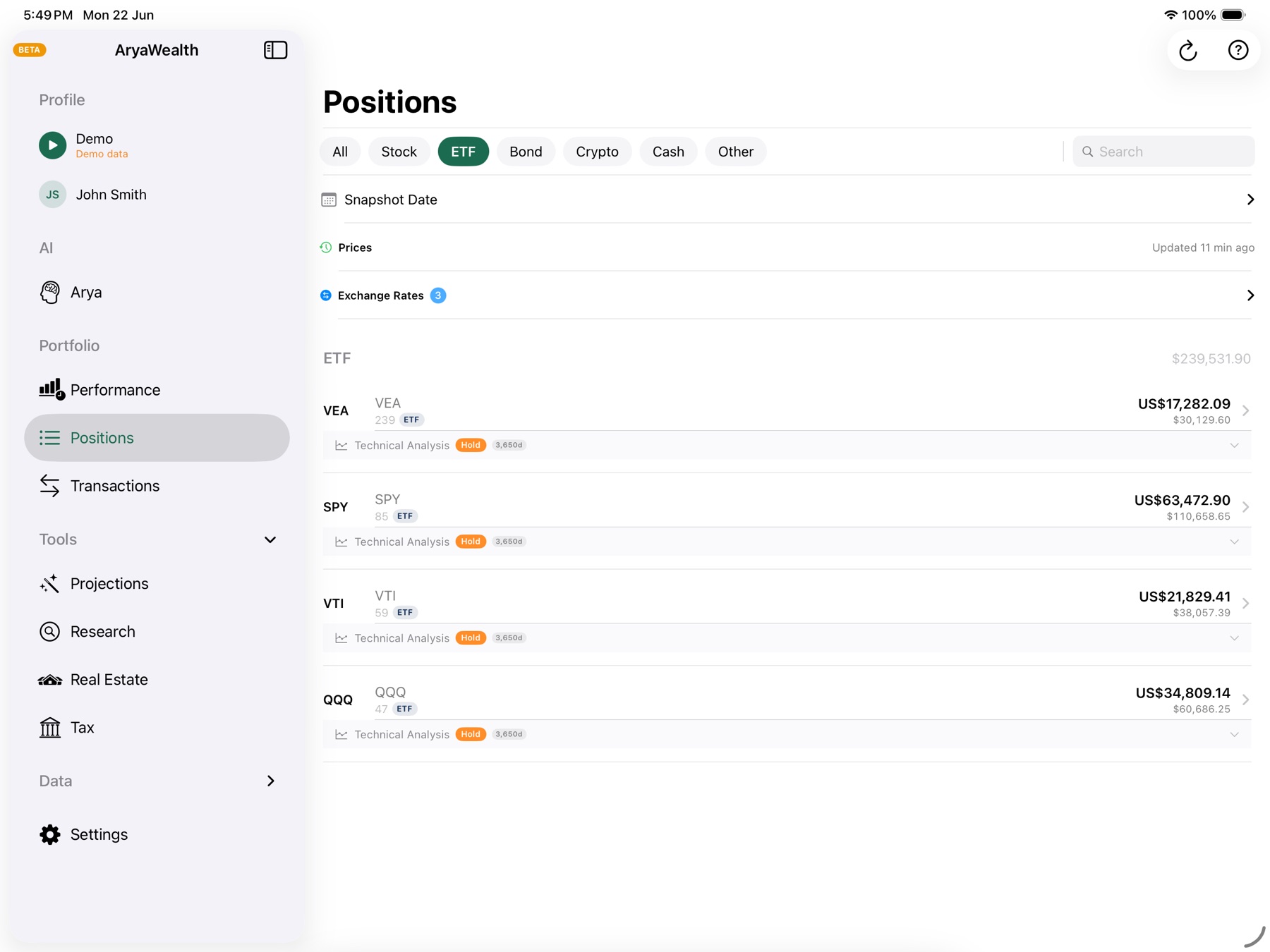This screenshot has width=1270, height=952.
Task: Open QQQ position row value US$34,809.14
Action: 1183,692
